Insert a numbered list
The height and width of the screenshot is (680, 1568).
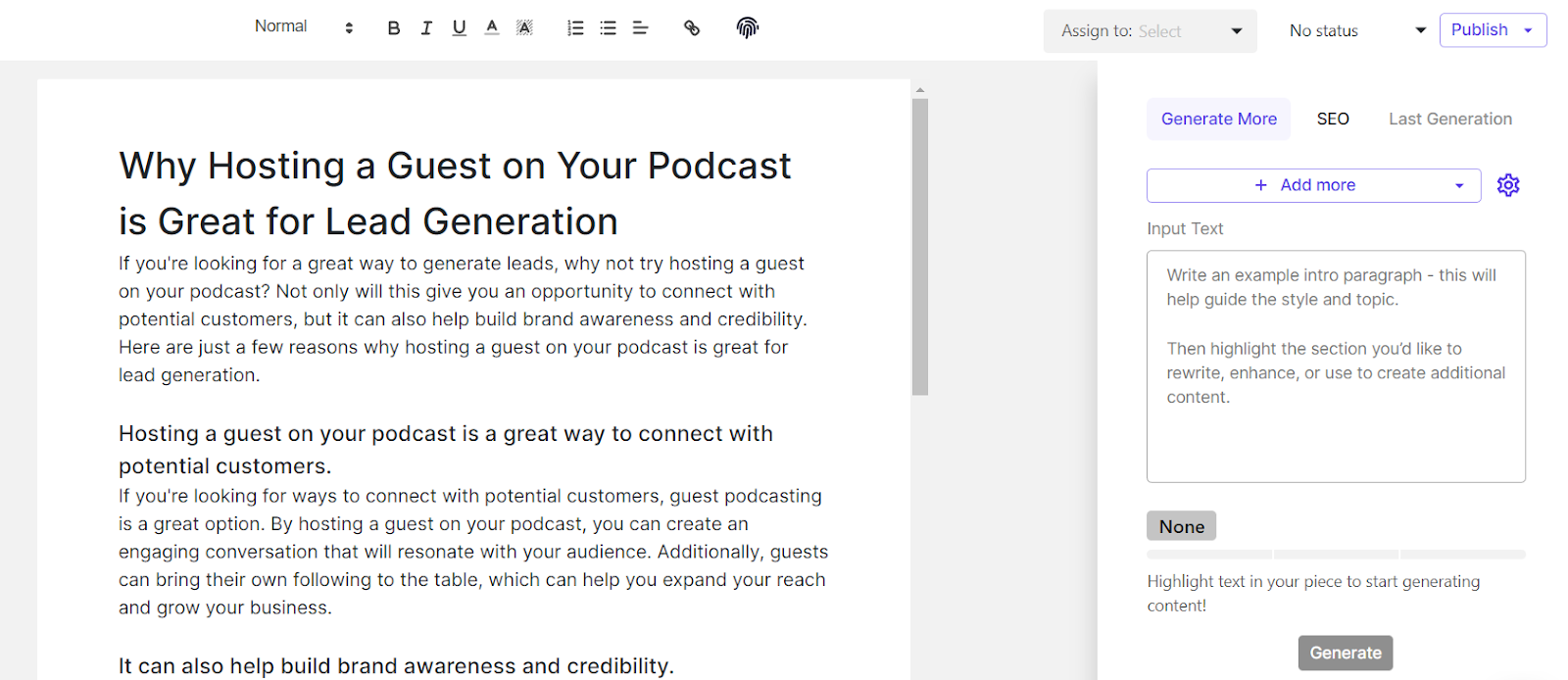coord(575,28)
